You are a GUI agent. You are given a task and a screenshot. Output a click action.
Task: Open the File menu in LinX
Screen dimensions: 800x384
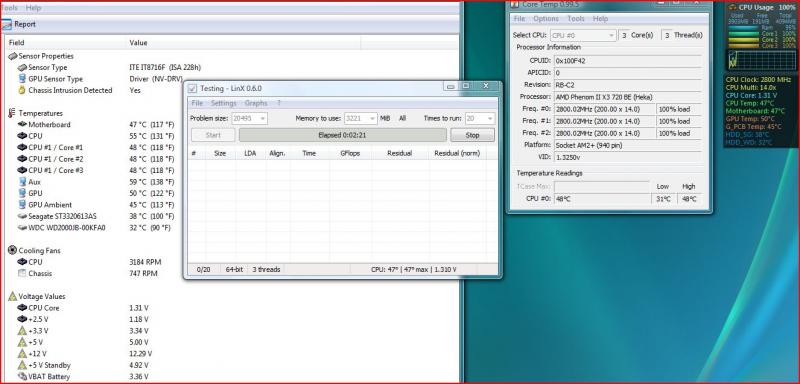pyautogui.click(x=197, y=103)
